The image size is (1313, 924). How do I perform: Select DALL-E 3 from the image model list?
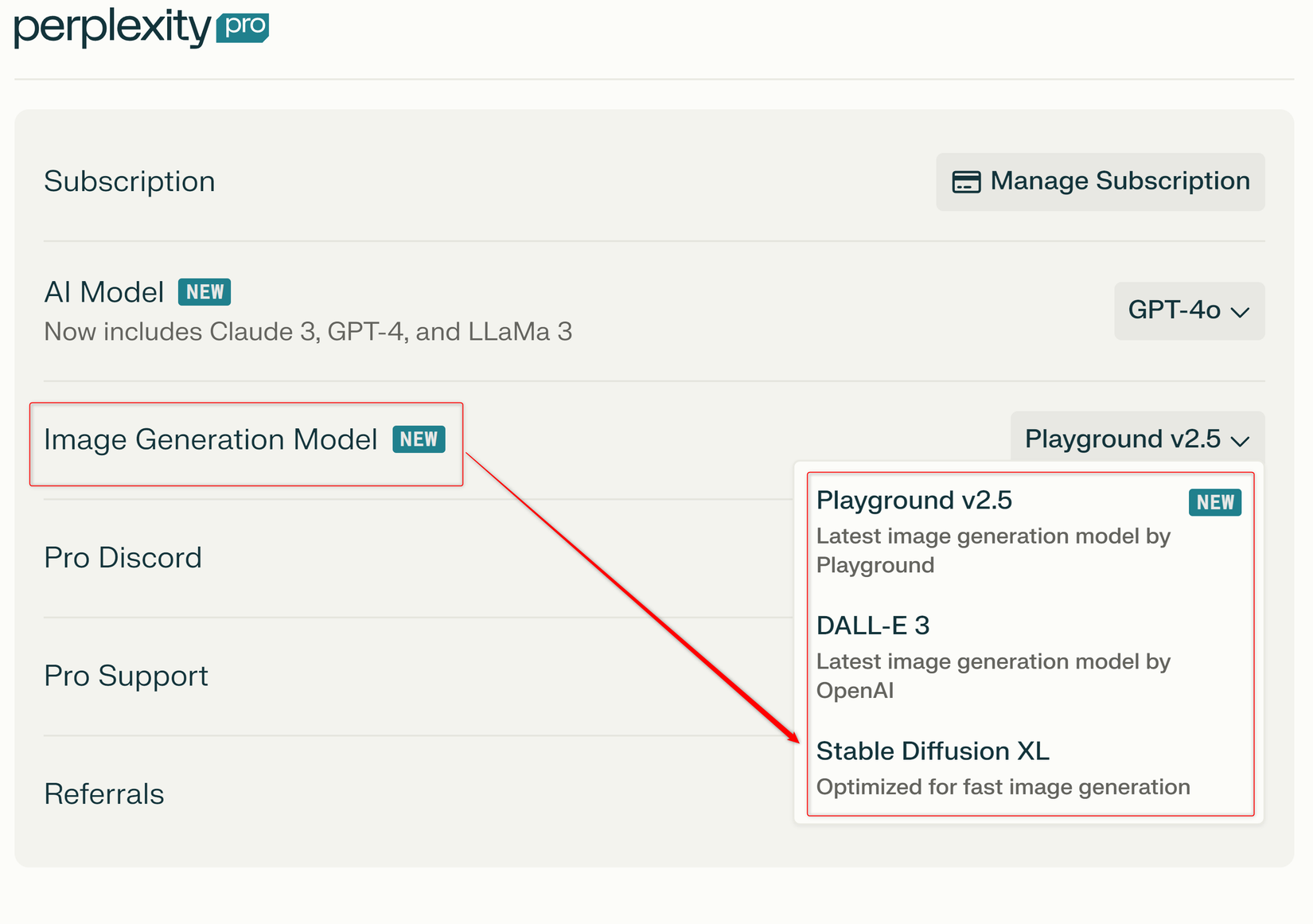click(x=873, y=626)
